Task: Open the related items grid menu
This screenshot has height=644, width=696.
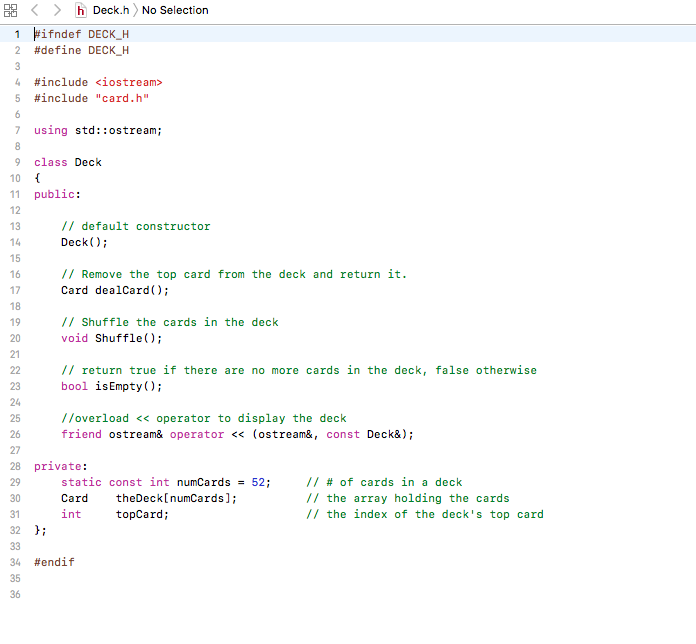Action: click(10, 10)
